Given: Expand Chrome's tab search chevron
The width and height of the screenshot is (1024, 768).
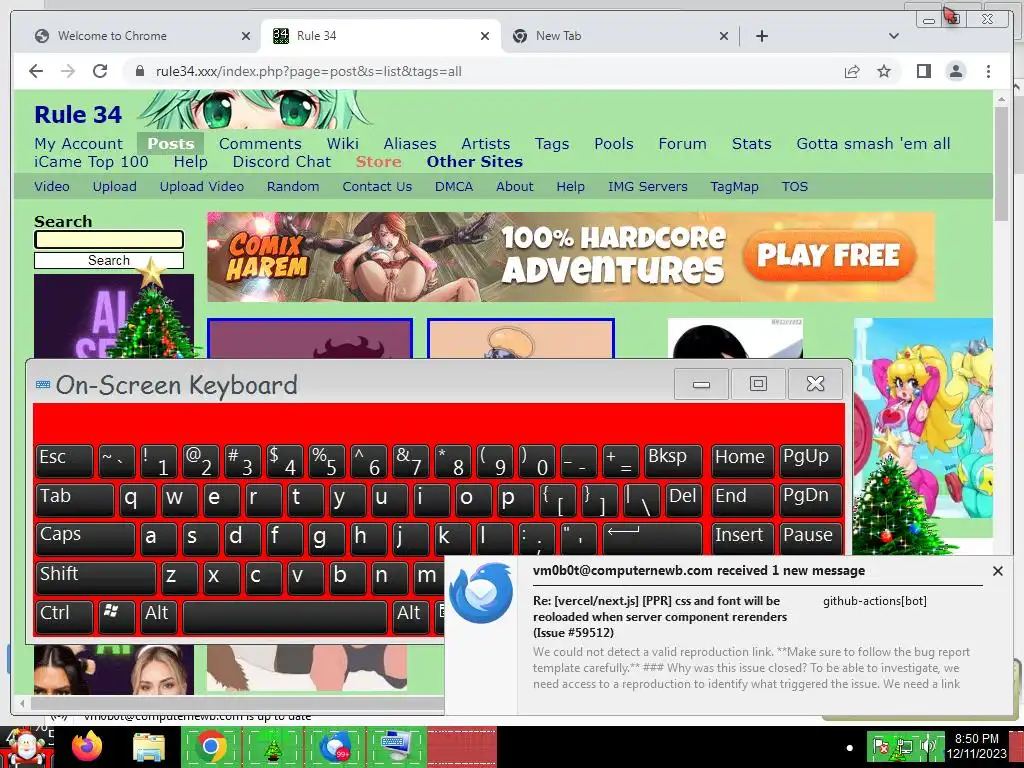Looking at the screenshot, I should [893, 36].
